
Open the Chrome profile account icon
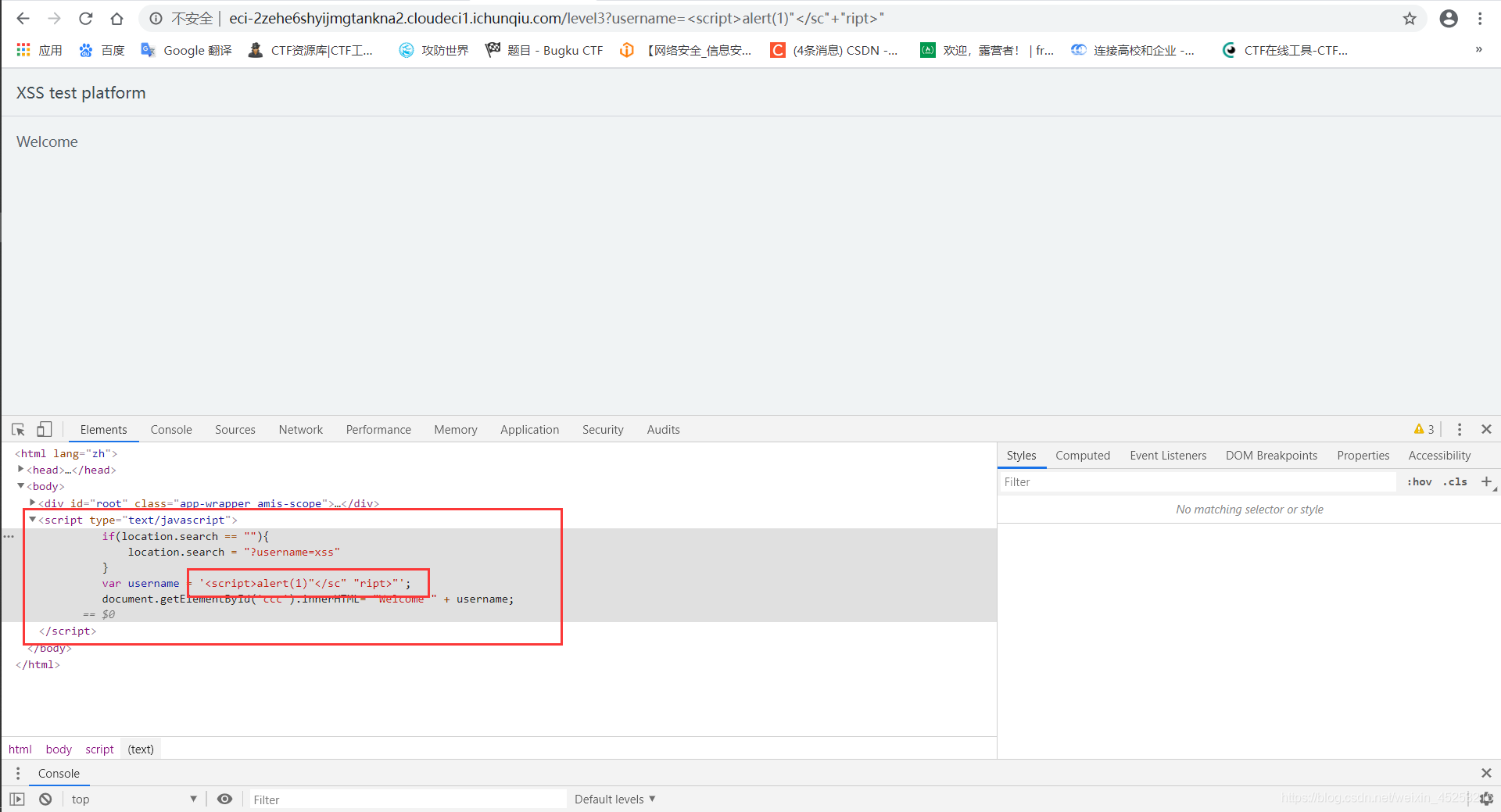1449,19
